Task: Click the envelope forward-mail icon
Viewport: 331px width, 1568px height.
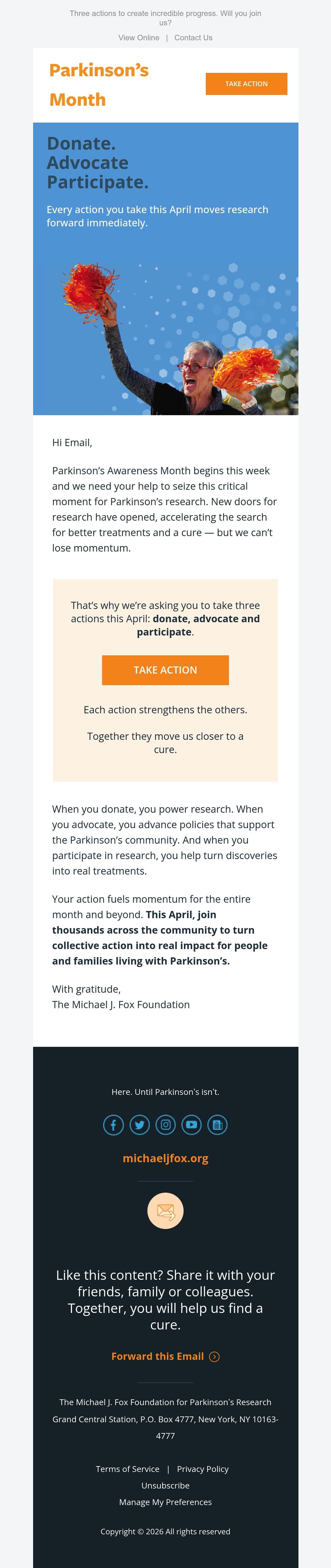Action: click(165, 1211)
